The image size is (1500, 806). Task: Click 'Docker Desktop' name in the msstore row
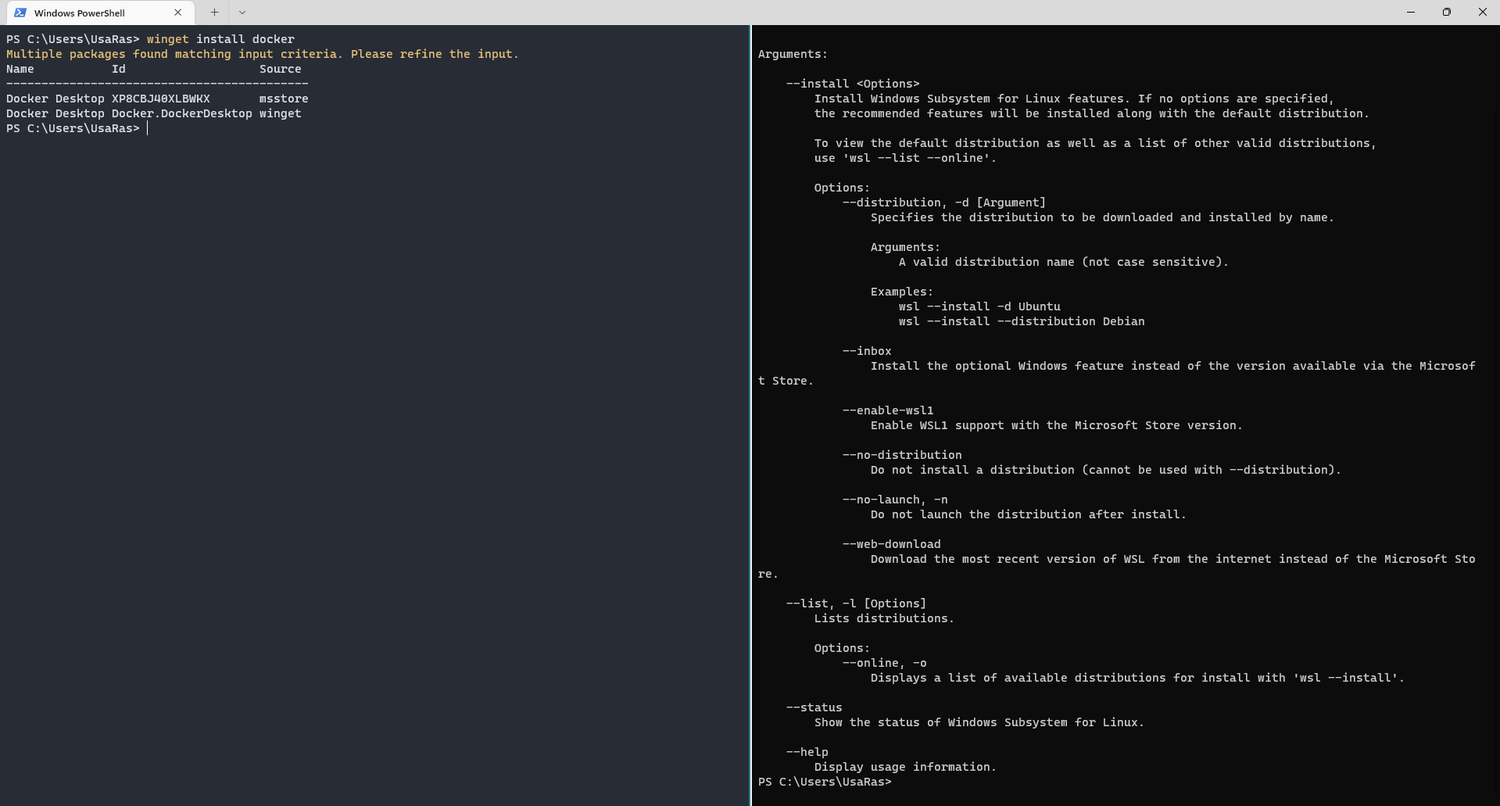[x=55, y=99]
